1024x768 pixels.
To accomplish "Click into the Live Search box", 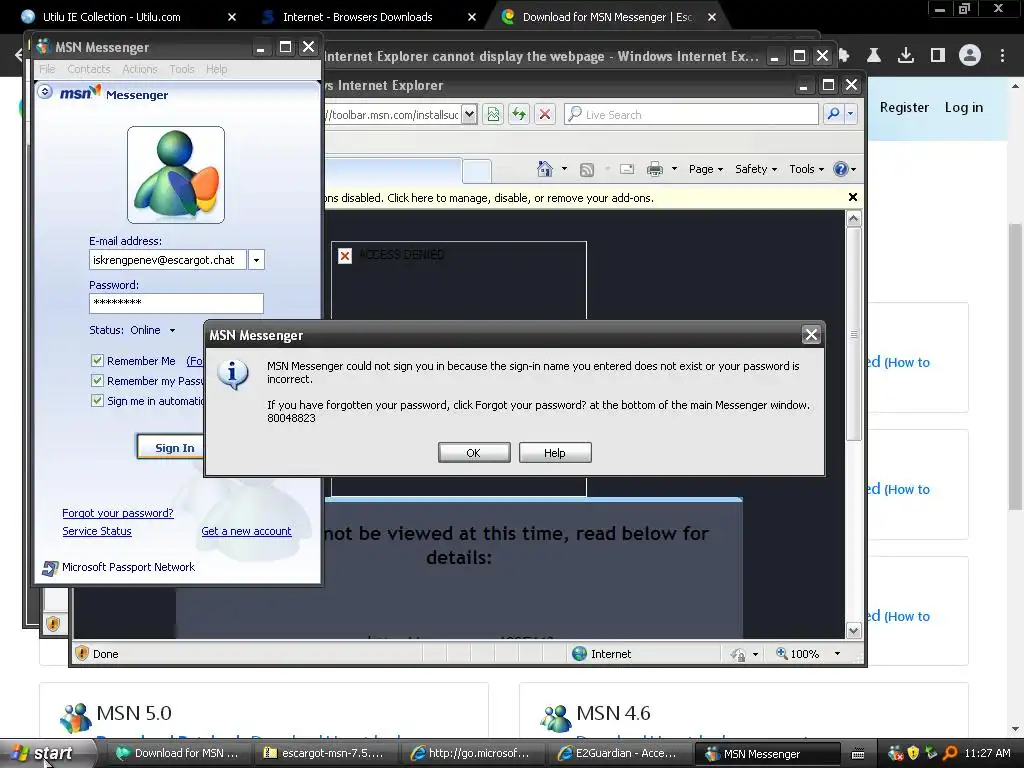I will point(691,114).
